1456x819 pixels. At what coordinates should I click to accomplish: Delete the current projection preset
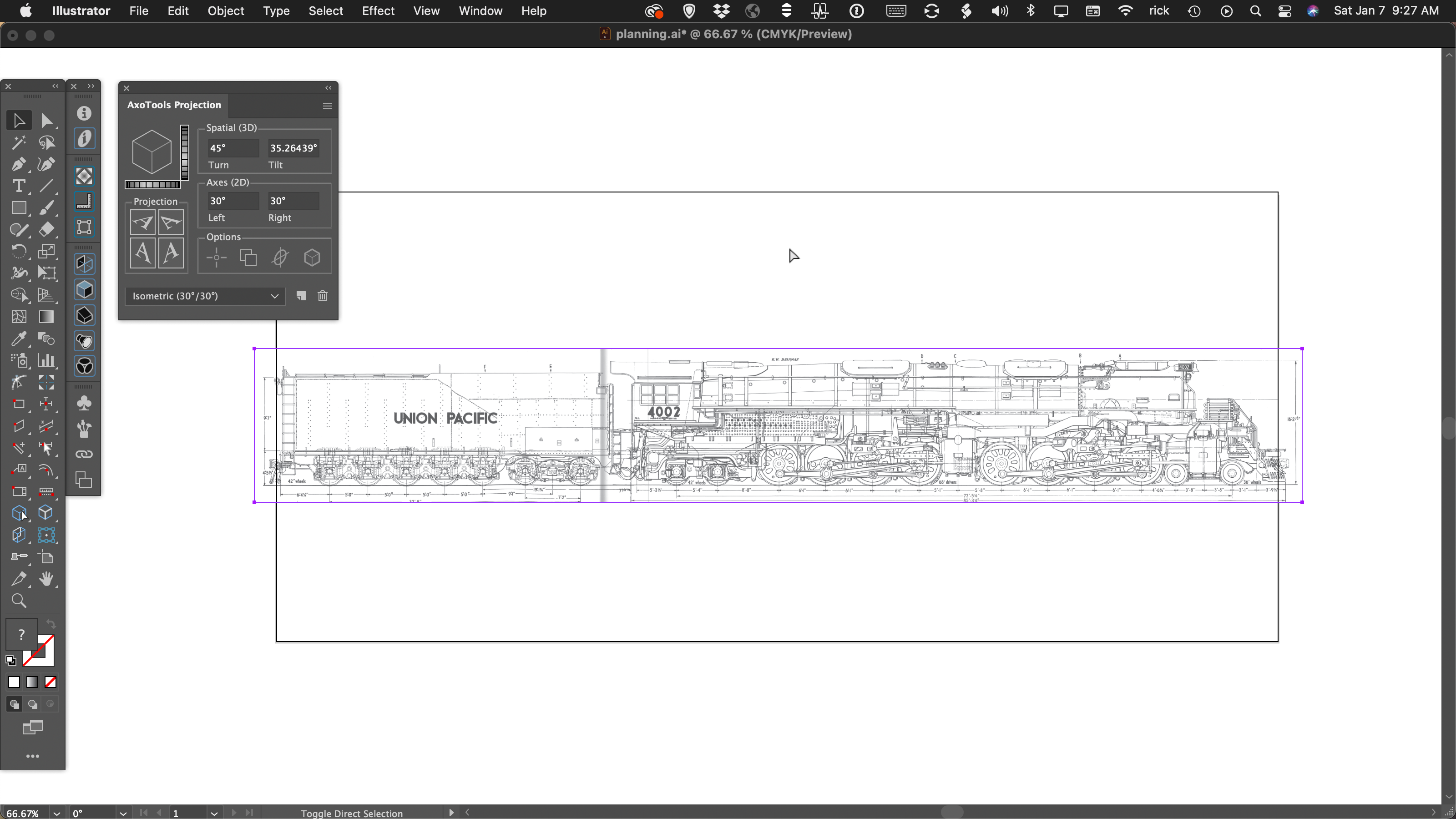pyautogui.click(x=323, y=295)
